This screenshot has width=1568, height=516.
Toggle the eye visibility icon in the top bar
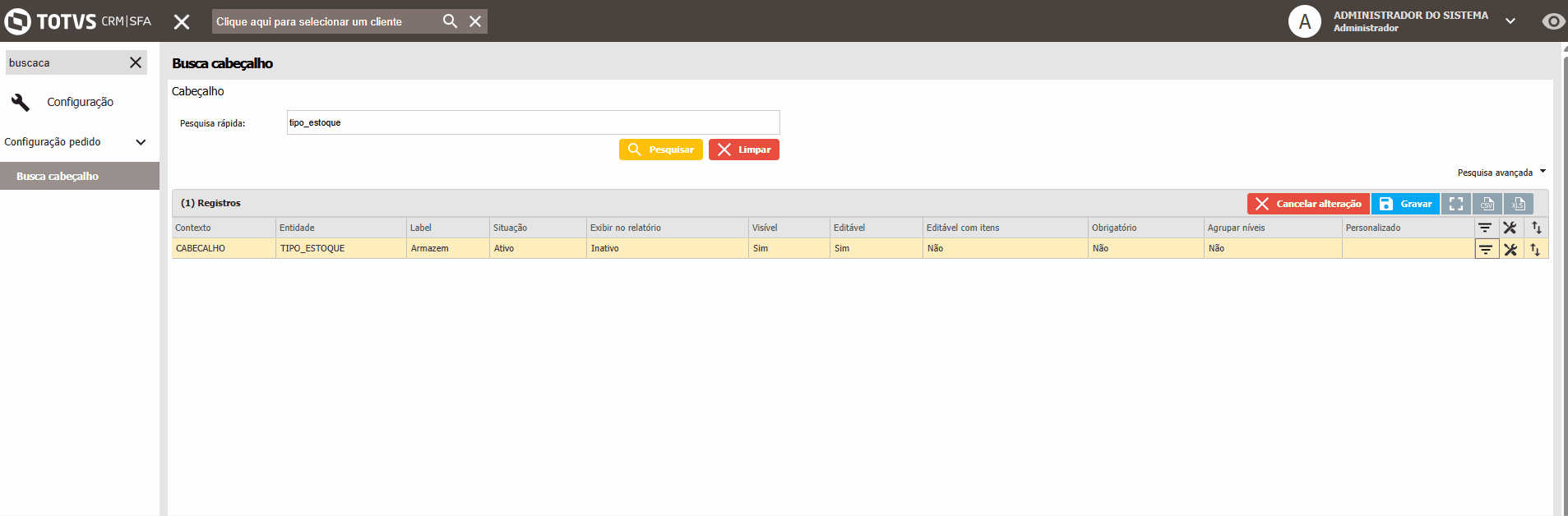(x=1553, y=21)
